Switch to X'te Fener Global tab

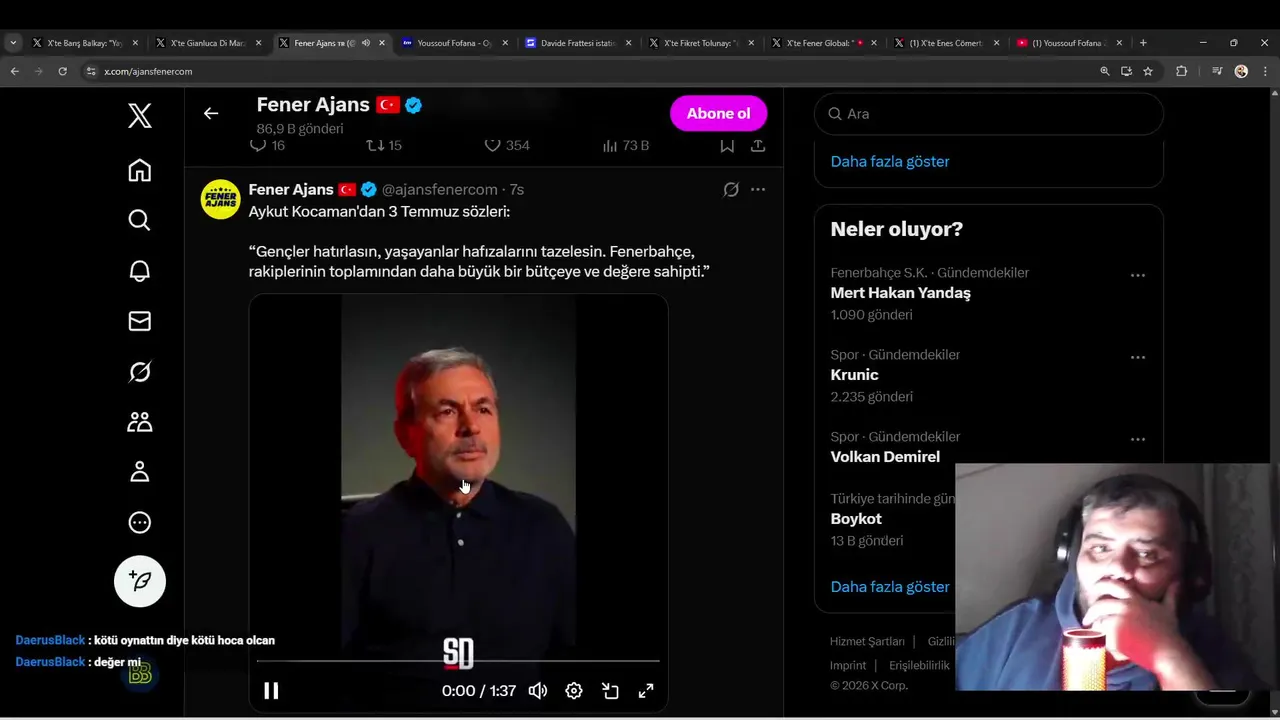(825, 43)
